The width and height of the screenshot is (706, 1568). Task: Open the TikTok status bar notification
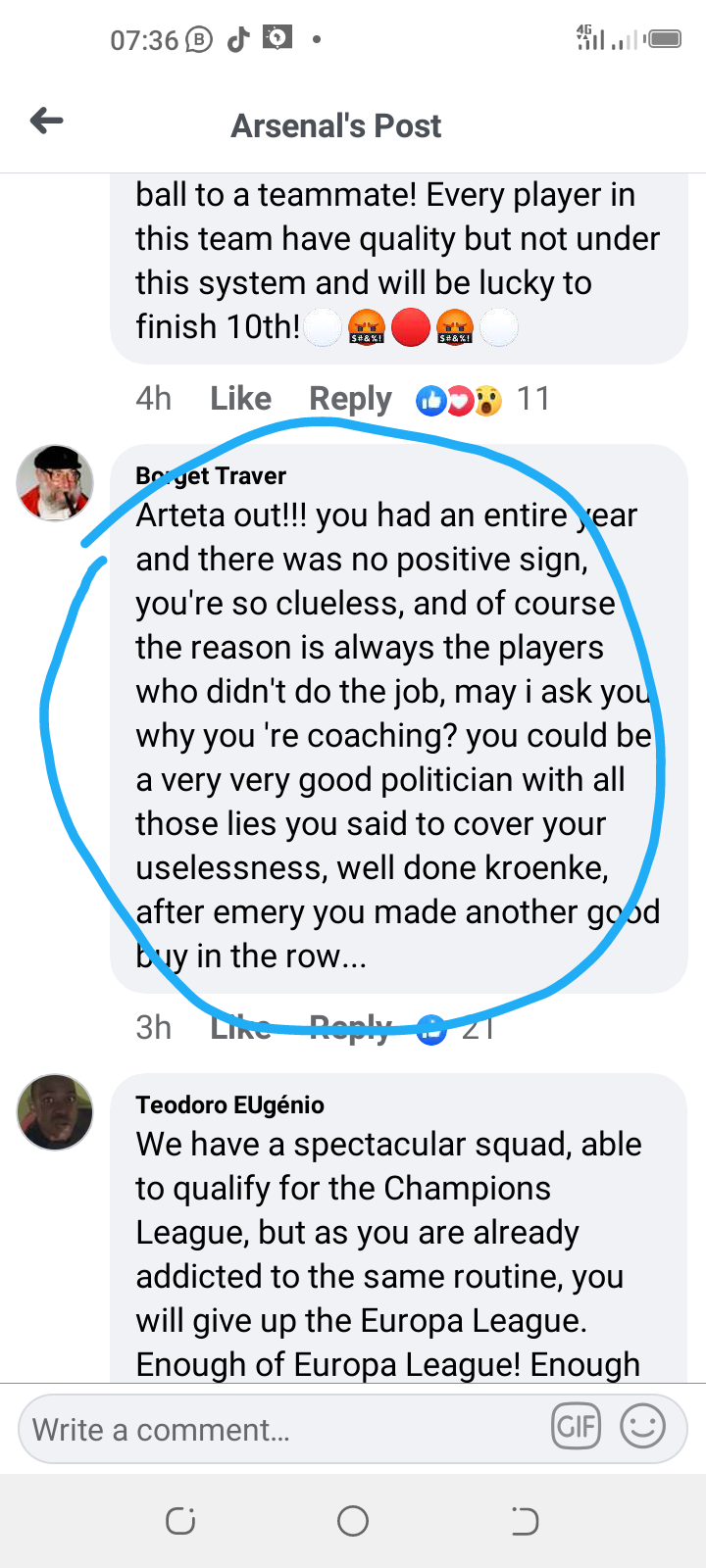pos(238,39)
